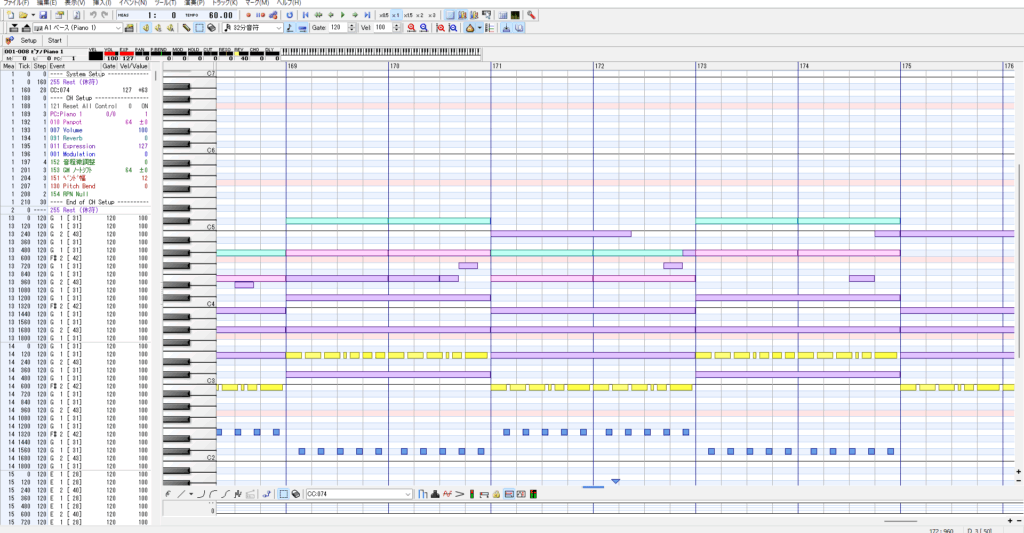
Task: Toggle loop playback icon
Action: click(x=290, y=15)
